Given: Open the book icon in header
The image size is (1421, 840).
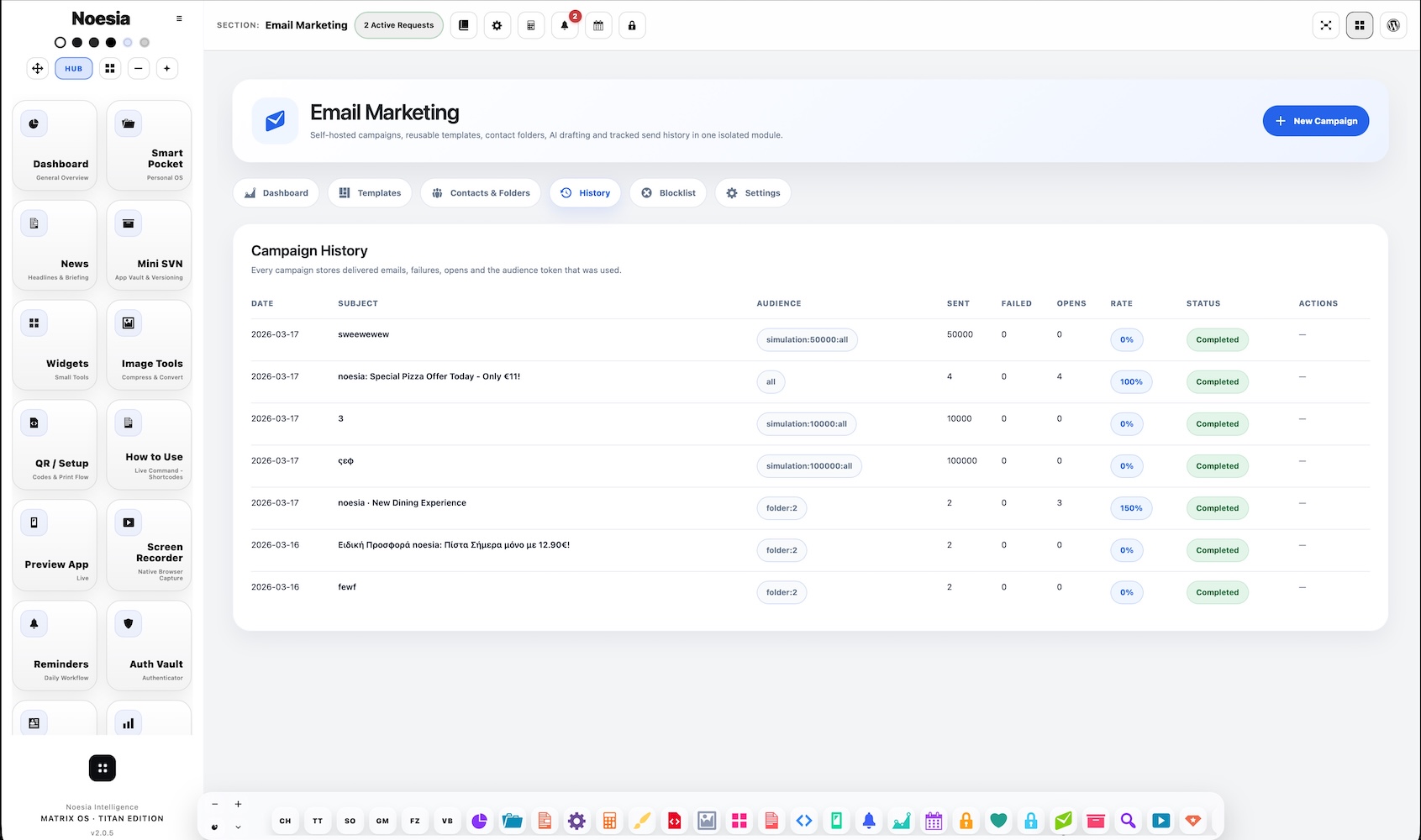Looking at the screenshot, I should pyautogui.click(x=463, y=25).
